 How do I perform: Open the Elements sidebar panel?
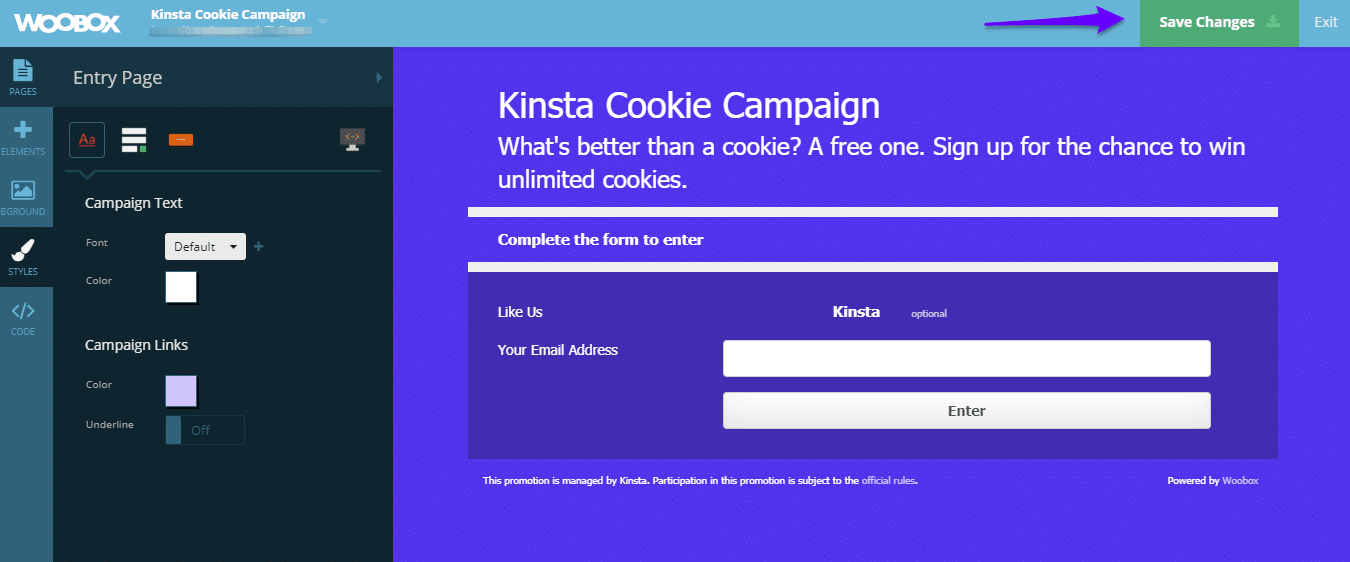(x=23, y=137)
